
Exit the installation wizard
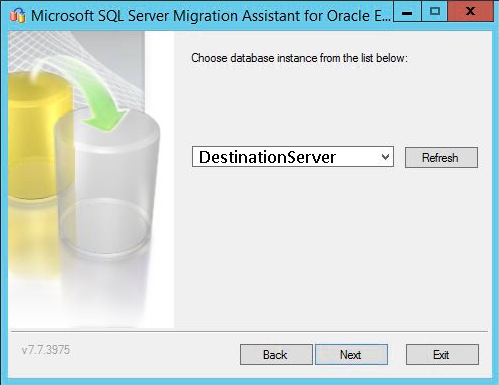(442, 355)
